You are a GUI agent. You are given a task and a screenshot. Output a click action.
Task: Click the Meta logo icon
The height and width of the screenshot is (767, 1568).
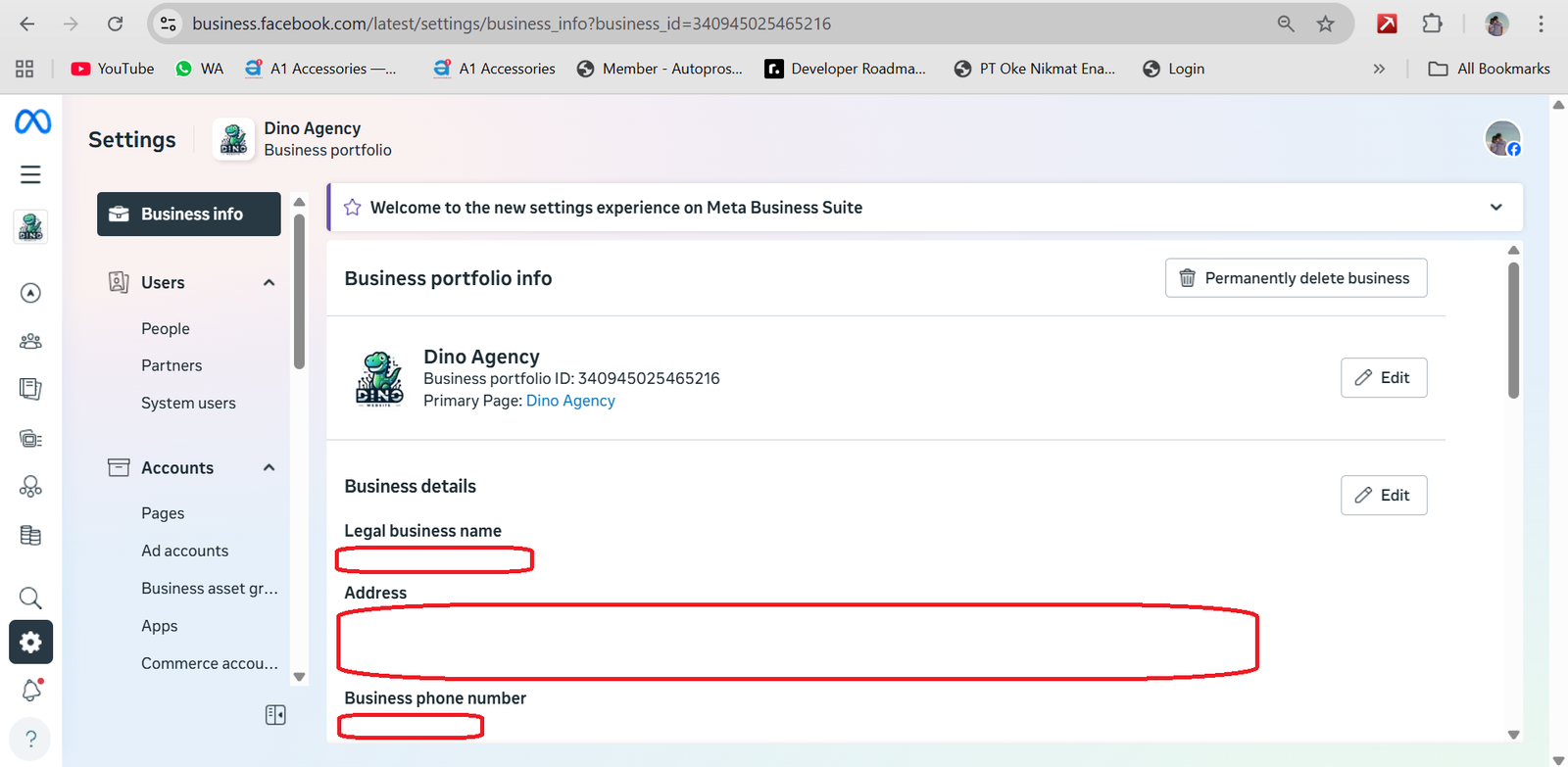[x=32, y=121]
